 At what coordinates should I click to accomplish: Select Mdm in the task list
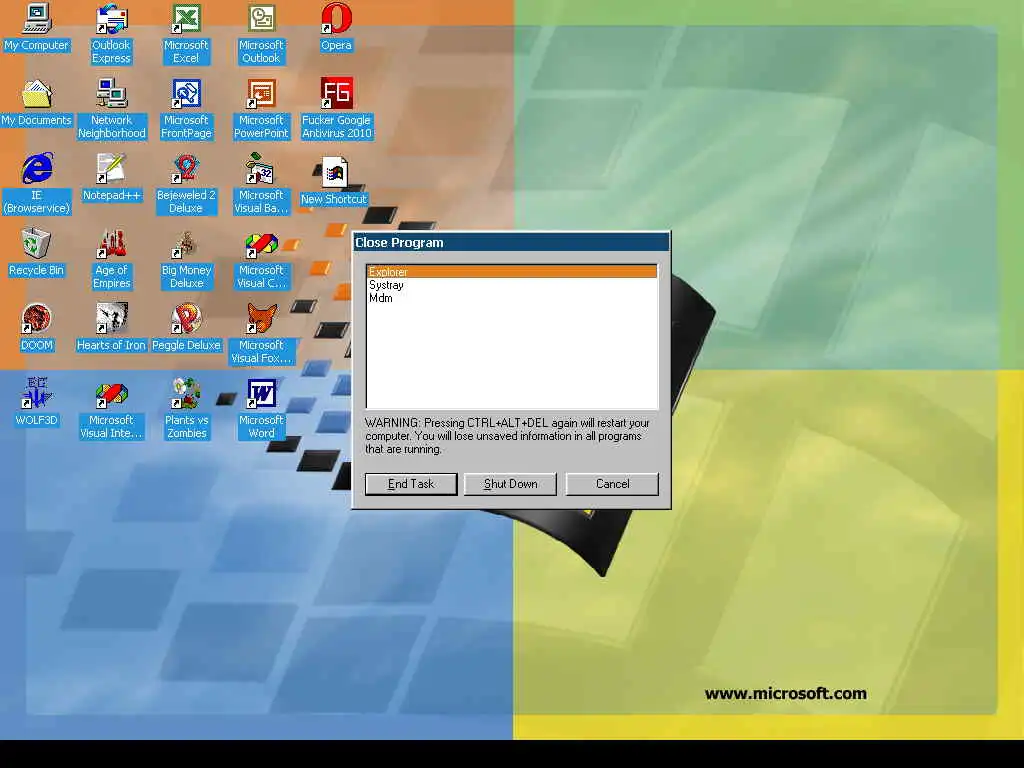[512, 298]
